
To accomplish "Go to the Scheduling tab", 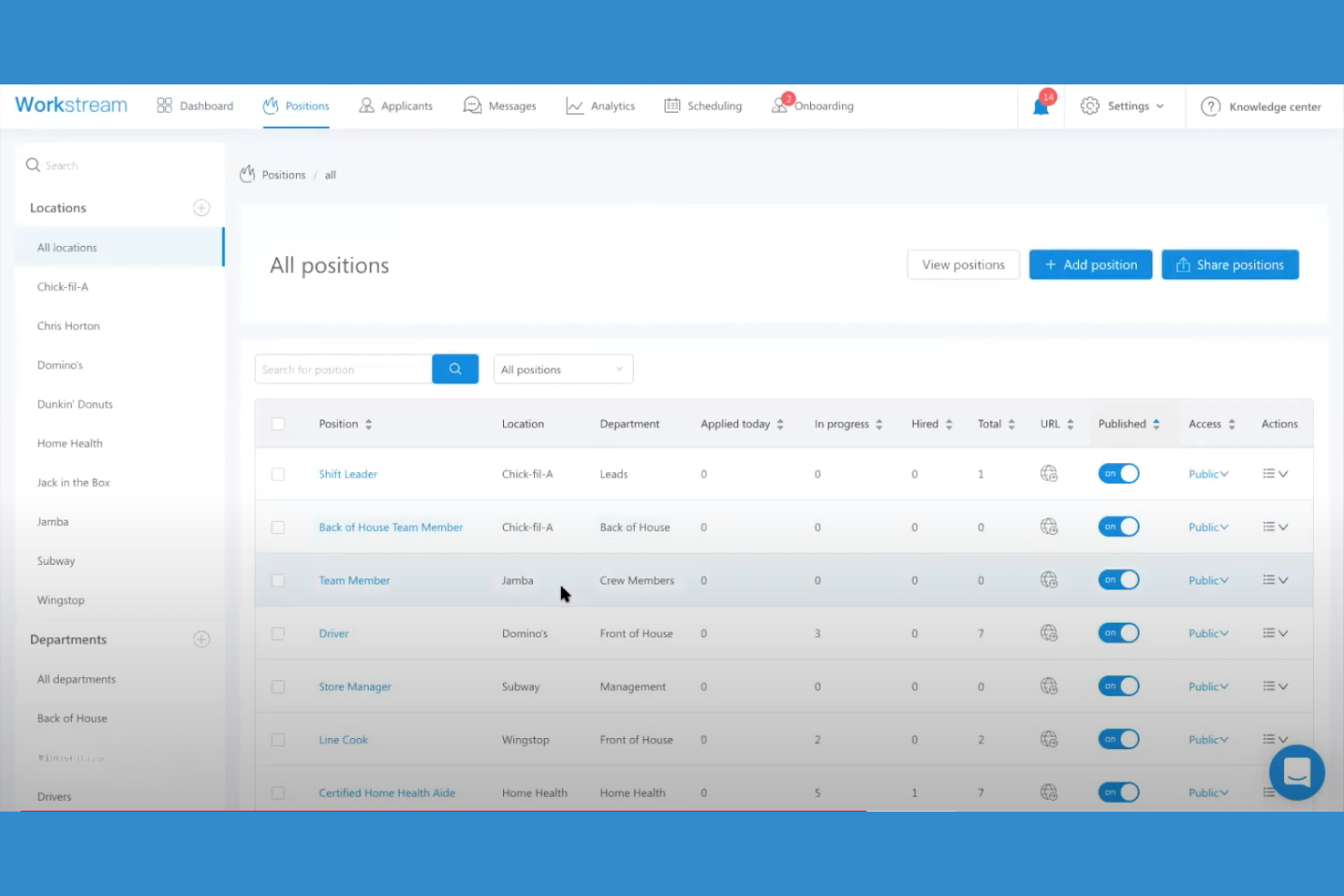I will (x=703, y=106).
